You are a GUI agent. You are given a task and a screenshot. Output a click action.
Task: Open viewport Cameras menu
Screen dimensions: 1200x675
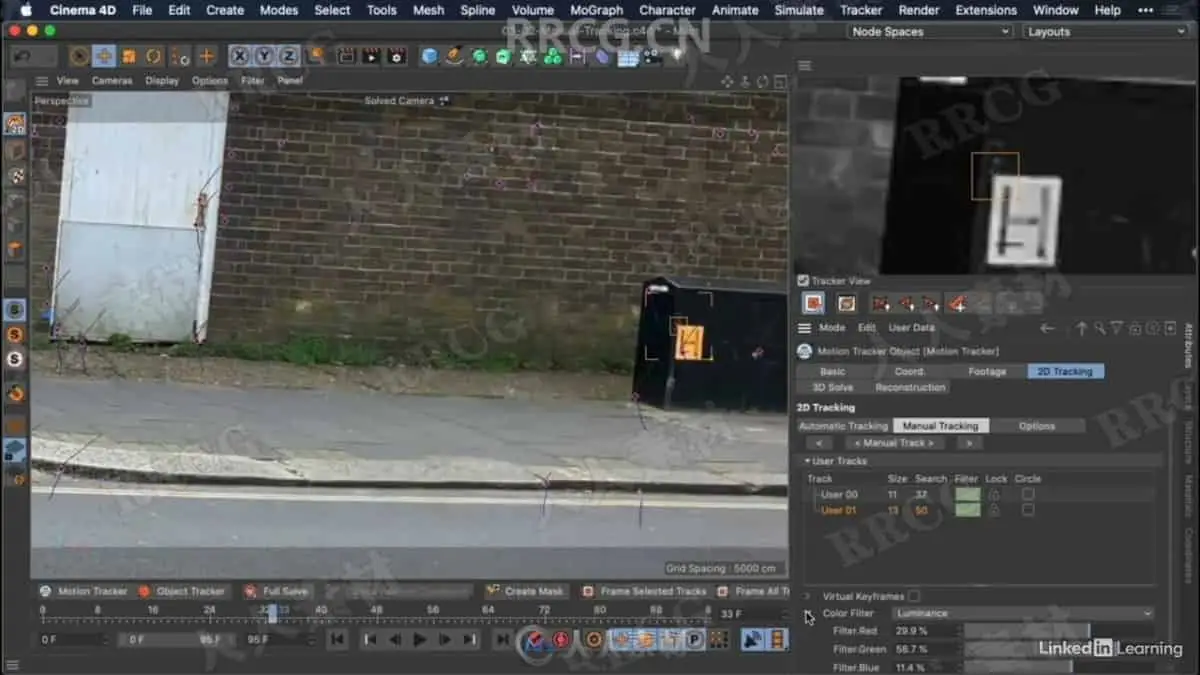(112, 80)
